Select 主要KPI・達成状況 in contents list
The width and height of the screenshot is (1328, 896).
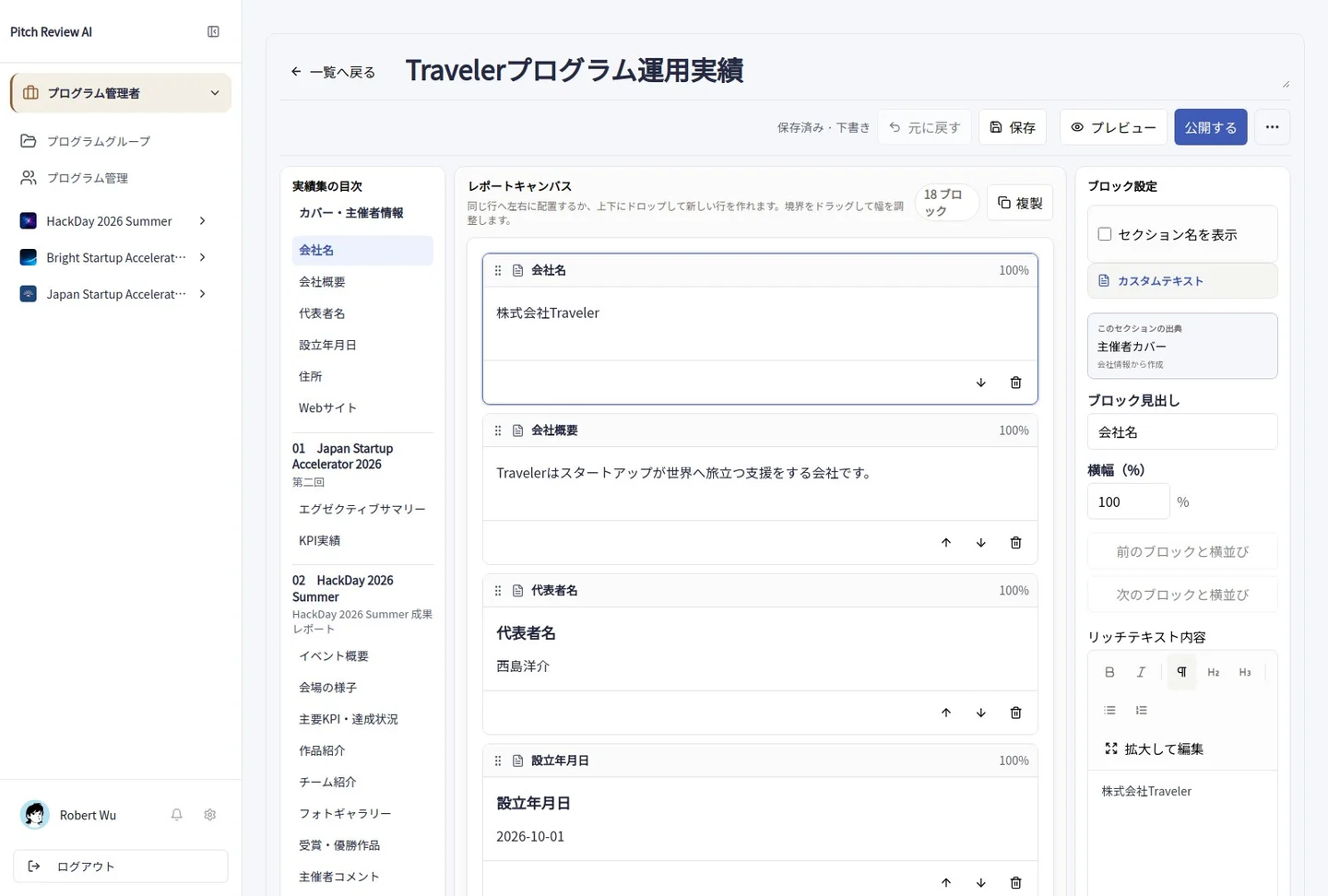pyautogui.click(x=362, y=719)
